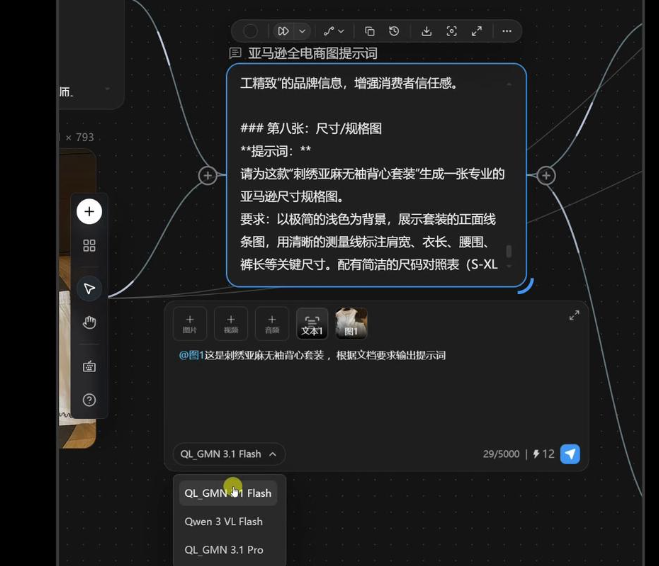Expand the prompt input panel

[574, 315]
